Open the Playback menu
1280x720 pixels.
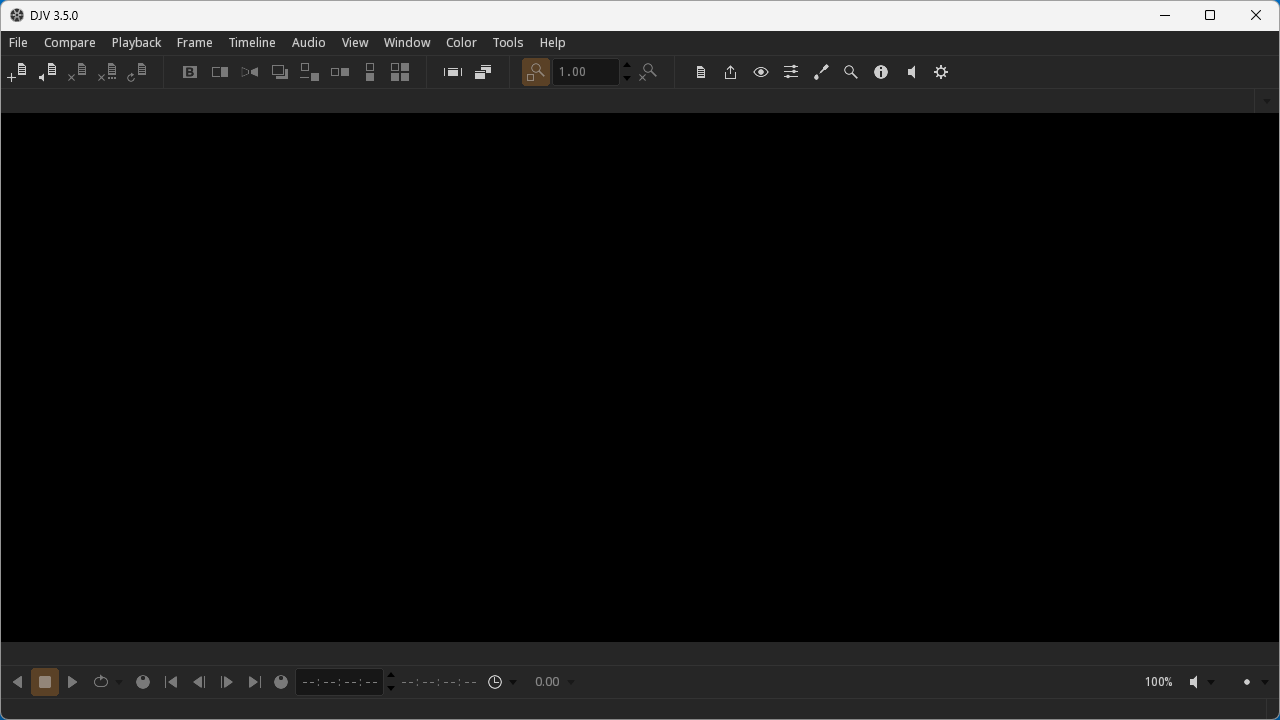tap(136, 43)
